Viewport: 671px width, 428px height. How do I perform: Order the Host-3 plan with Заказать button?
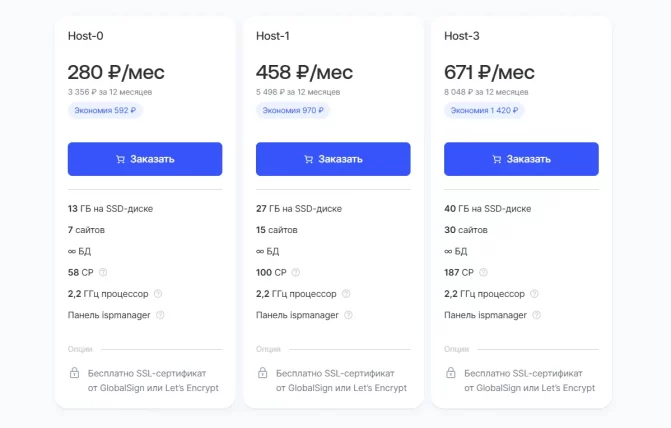click(x=521, y=159)
